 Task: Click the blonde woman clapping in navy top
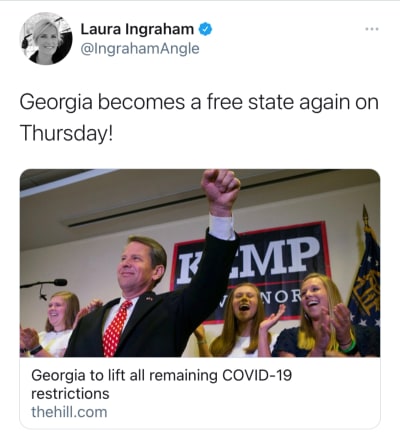point(323,316)
